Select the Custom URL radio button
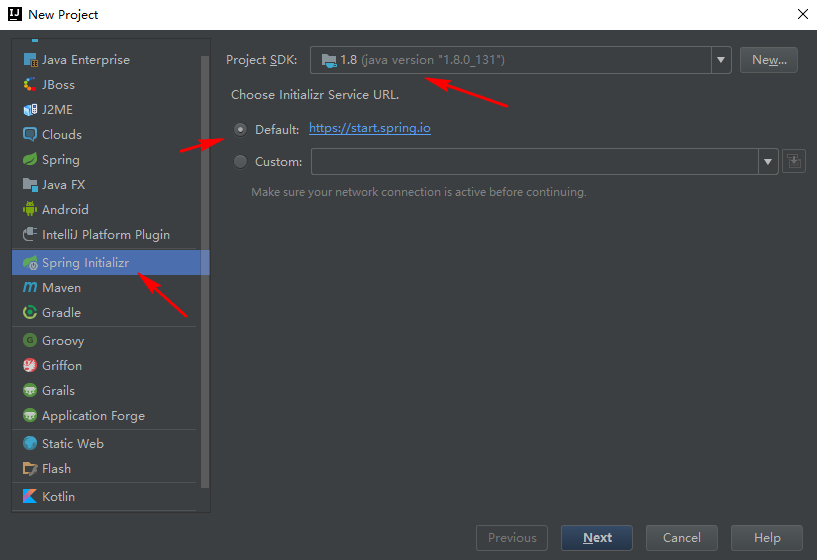The image size is (817, 560). click(240, 161)
